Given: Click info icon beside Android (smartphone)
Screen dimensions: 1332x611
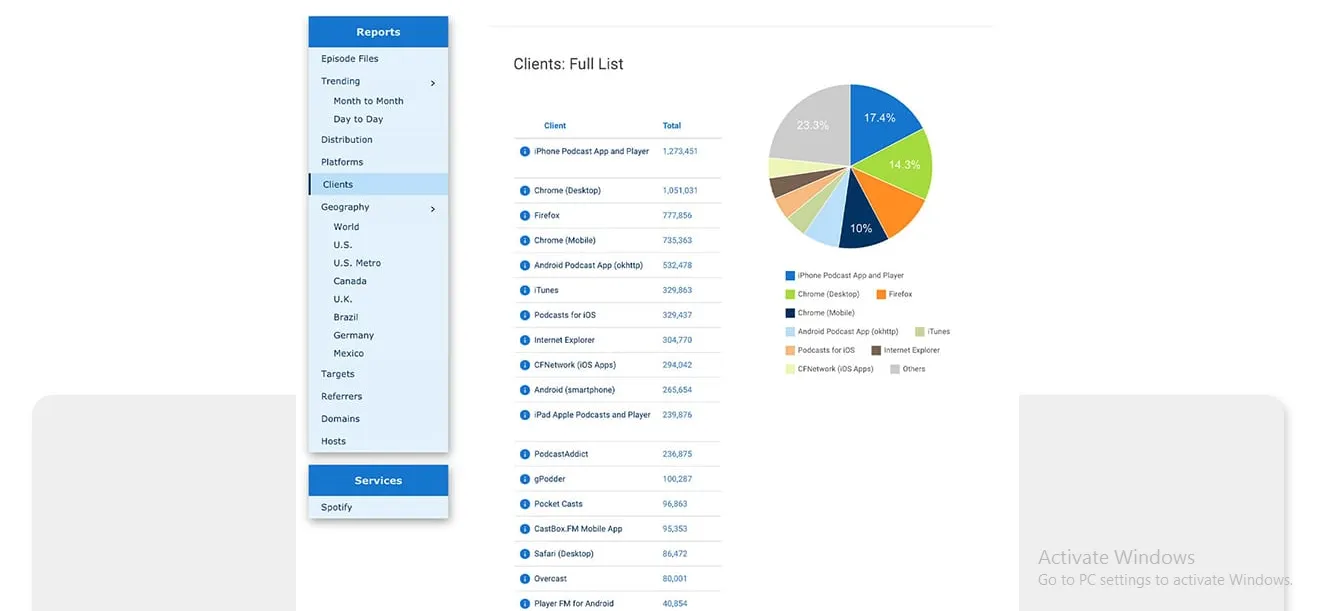Looking at the screenshot, I should tap(525, 391).
